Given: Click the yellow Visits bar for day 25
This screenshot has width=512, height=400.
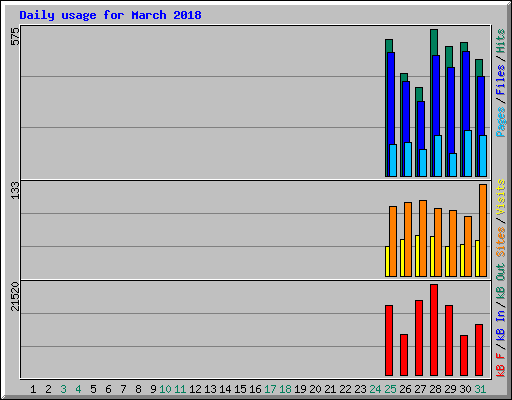Looking at the screenshot, I should tap(387, 261).
